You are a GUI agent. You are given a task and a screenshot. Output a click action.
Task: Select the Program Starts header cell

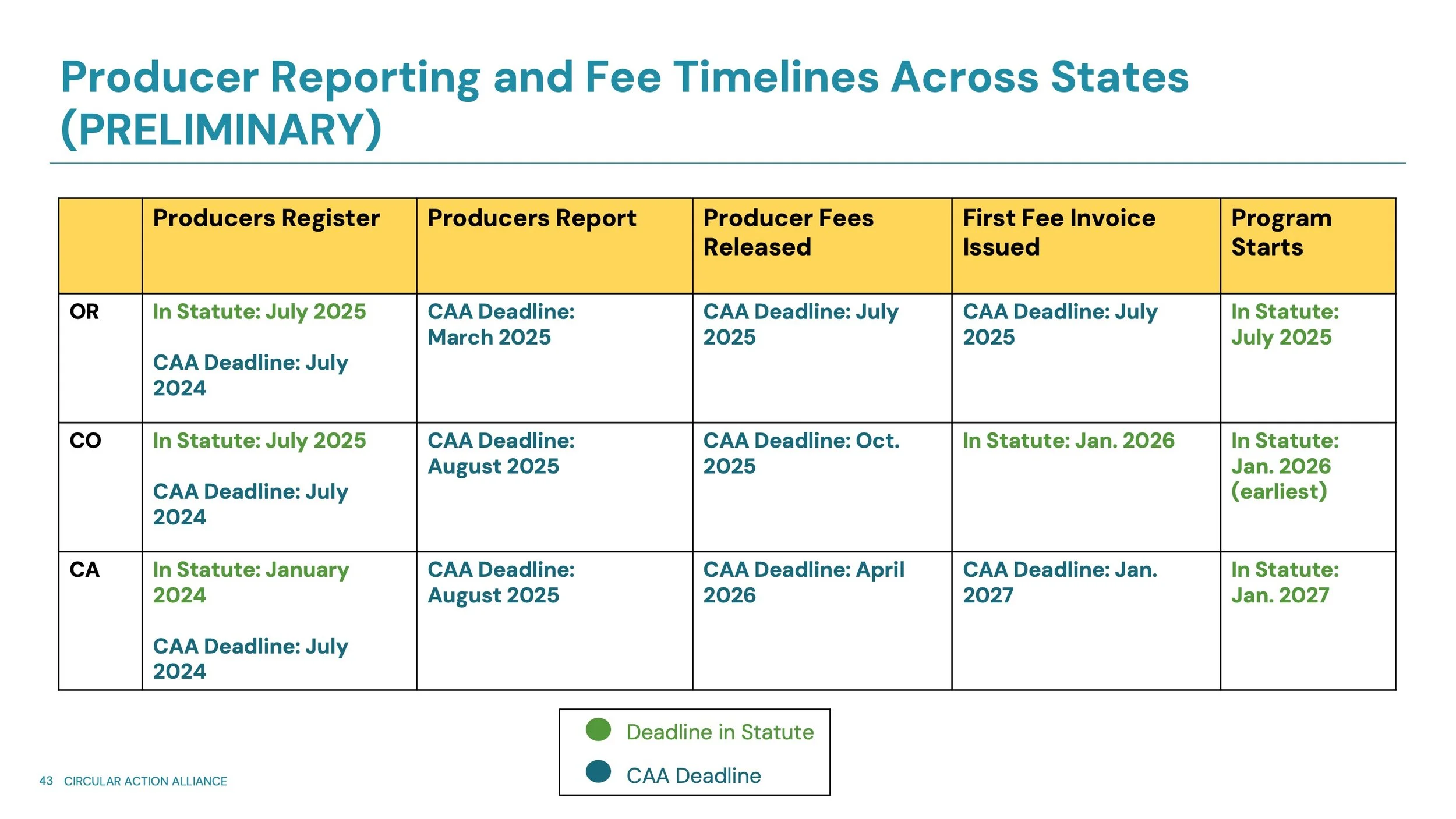point(1281,232)
